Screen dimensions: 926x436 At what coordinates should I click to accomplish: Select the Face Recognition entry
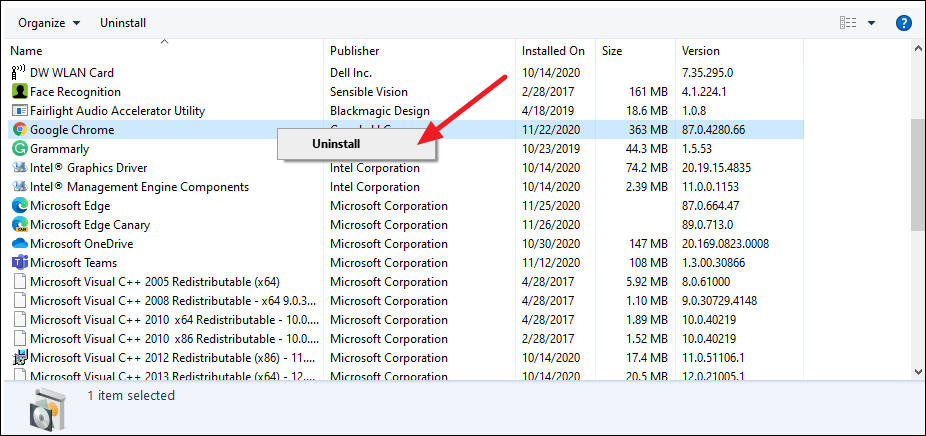tap(405, 92)
